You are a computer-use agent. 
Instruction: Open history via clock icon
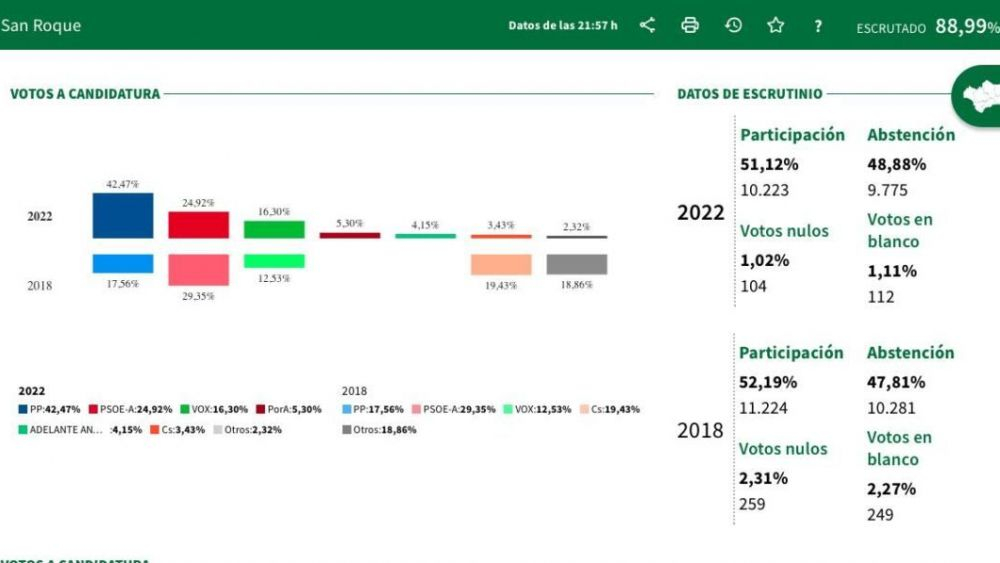(733, 26)
